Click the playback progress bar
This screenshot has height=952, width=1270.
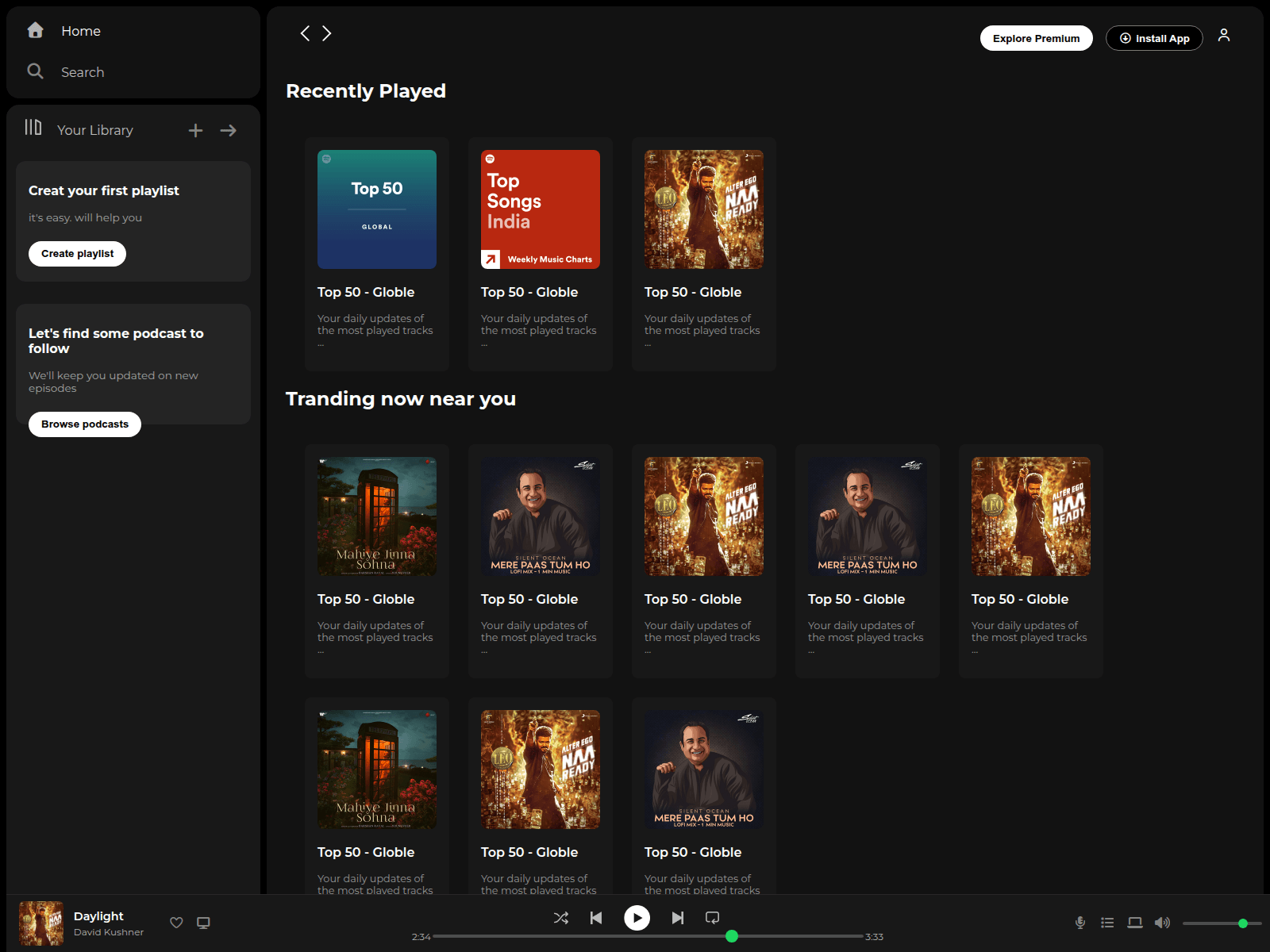point(648,936)
